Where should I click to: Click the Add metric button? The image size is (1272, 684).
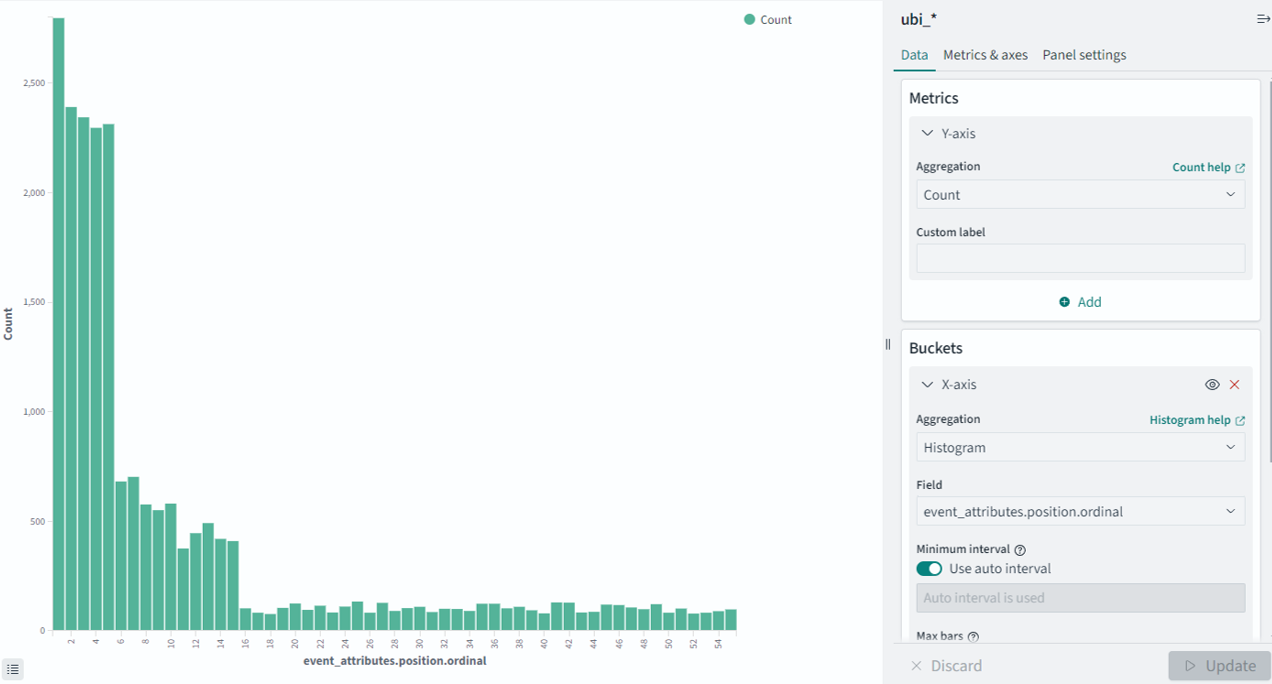[1080, 302]
